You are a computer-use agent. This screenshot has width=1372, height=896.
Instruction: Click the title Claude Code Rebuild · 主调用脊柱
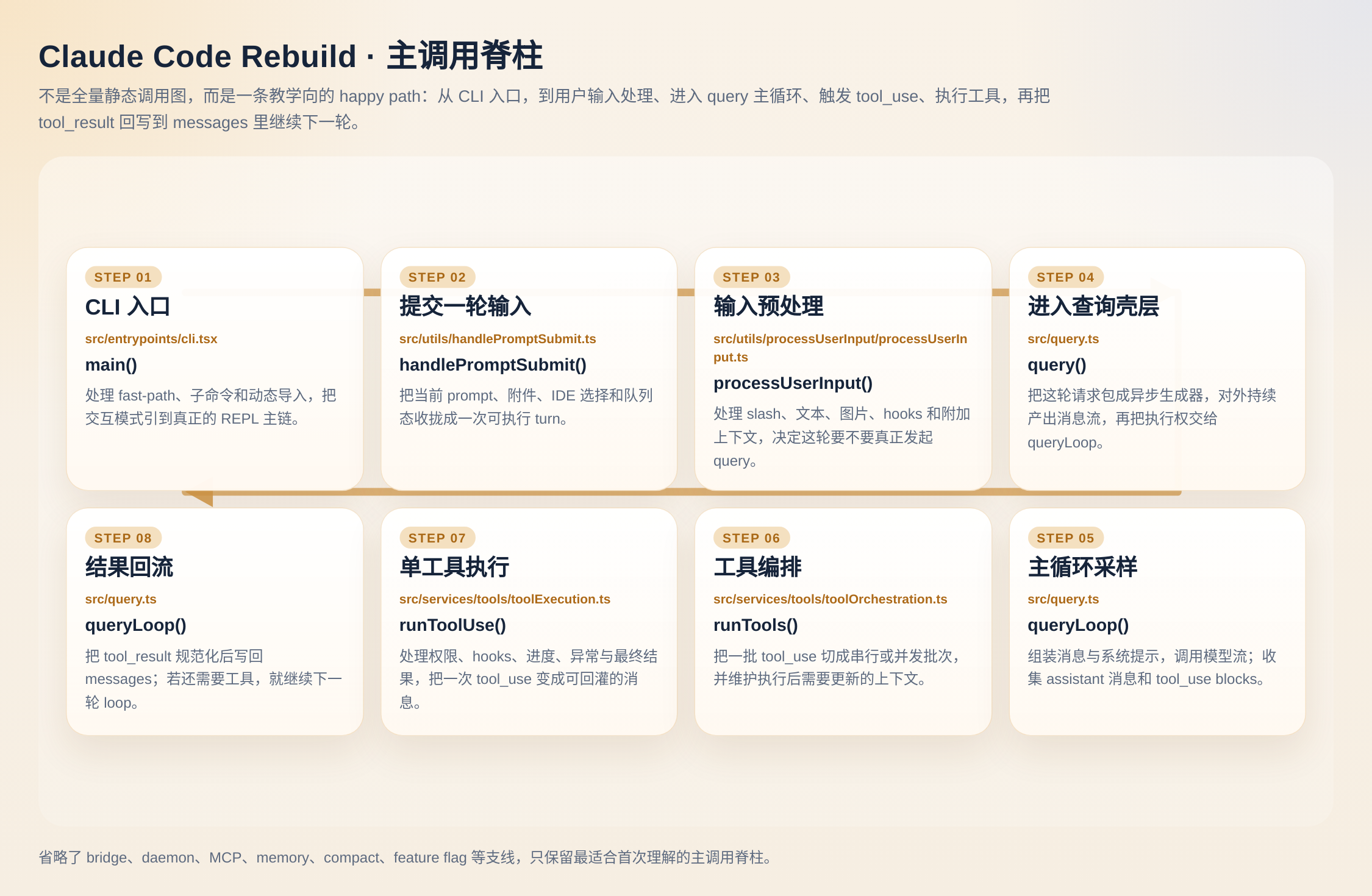(x=290, y=56)
